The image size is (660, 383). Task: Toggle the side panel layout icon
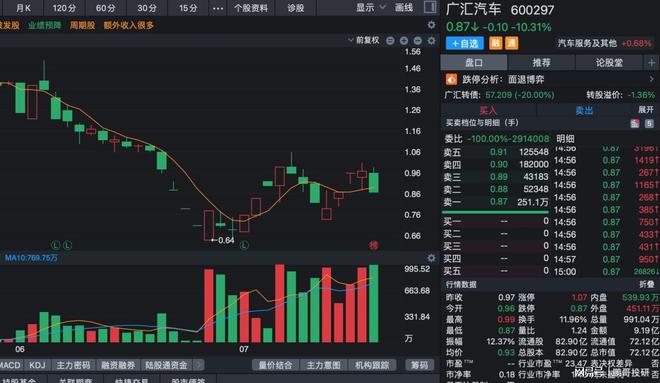pos(430,7)
